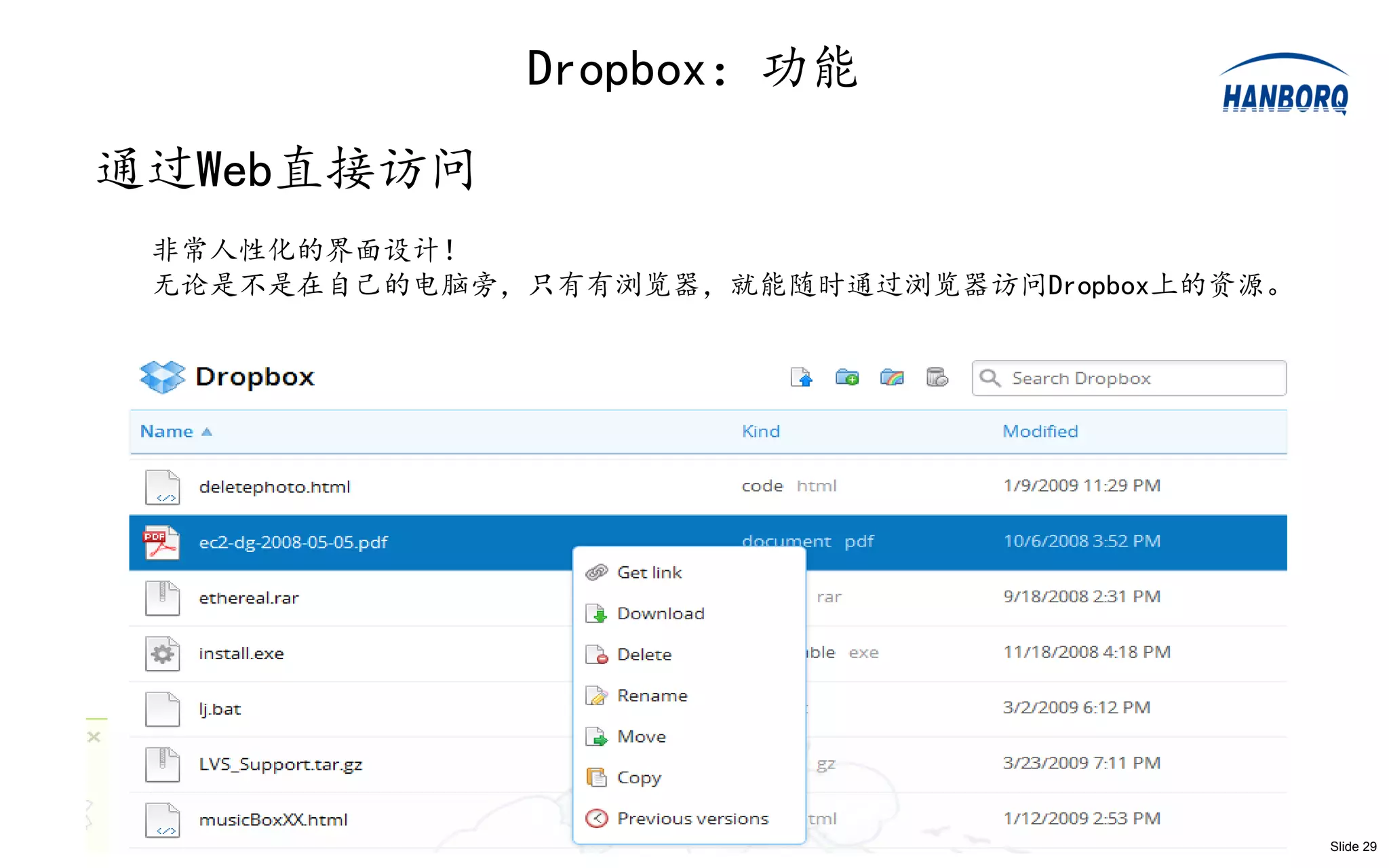Click the new folder toolbar icon
Image resolution: width=1389 pixels, height=868 pixels.
847,377
